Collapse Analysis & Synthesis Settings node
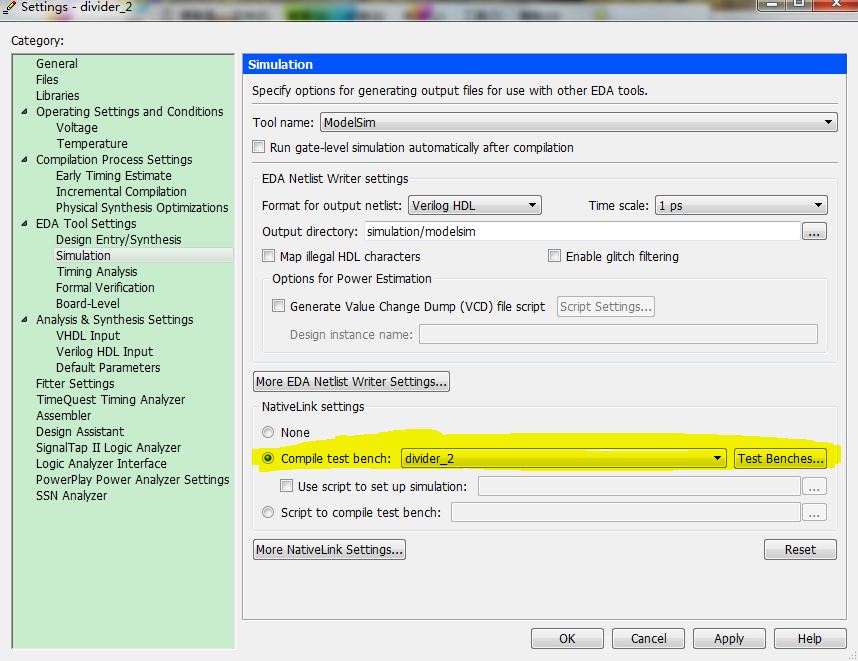This screenshot has width=858, height=661. pos(24,319)
